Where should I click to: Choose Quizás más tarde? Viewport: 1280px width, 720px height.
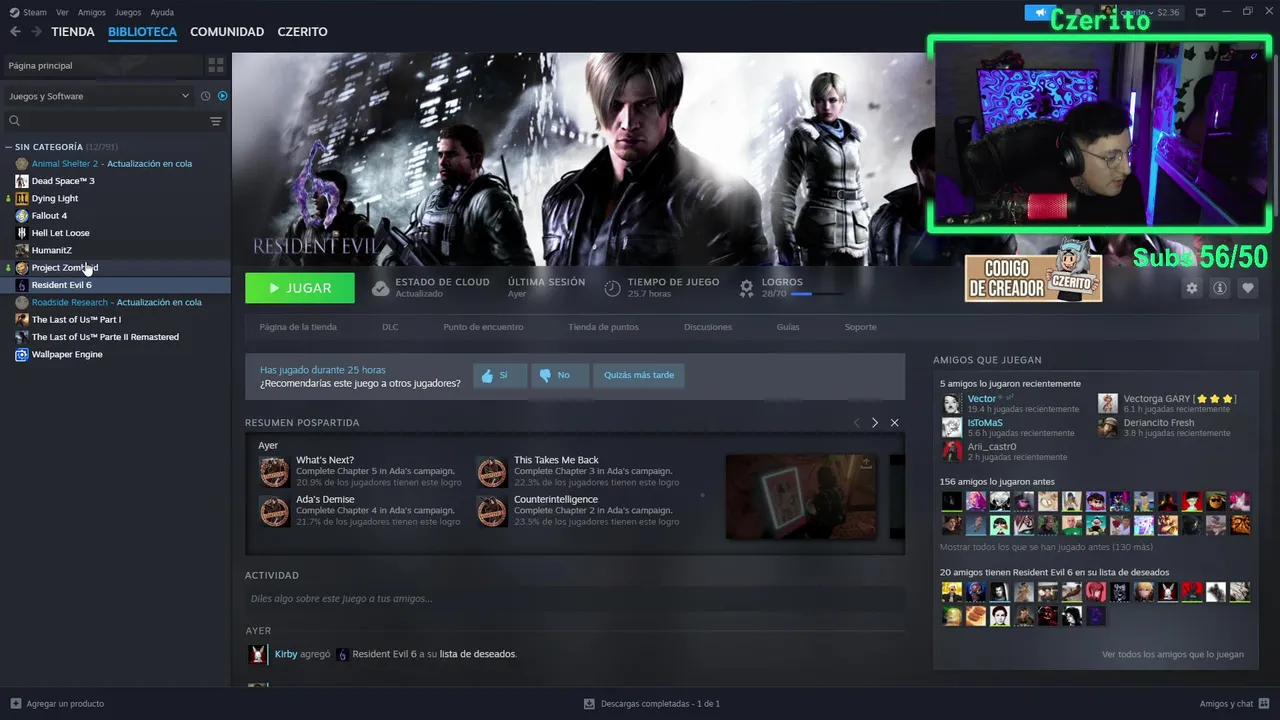(x=639, y=375)
